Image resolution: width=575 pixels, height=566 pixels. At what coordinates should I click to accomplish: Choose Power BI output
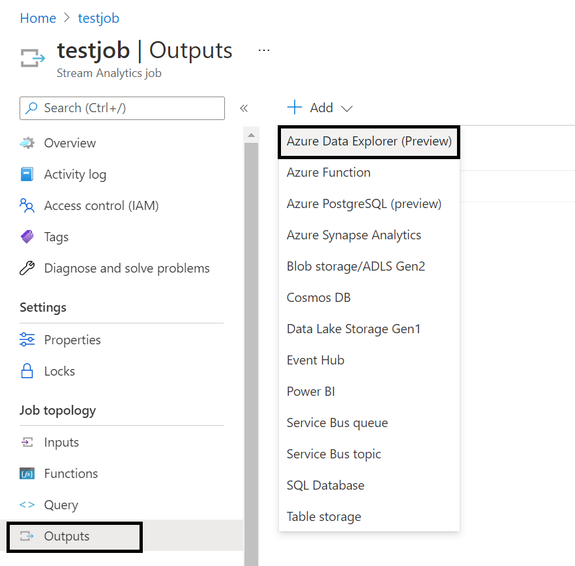(x=369, y=391)
